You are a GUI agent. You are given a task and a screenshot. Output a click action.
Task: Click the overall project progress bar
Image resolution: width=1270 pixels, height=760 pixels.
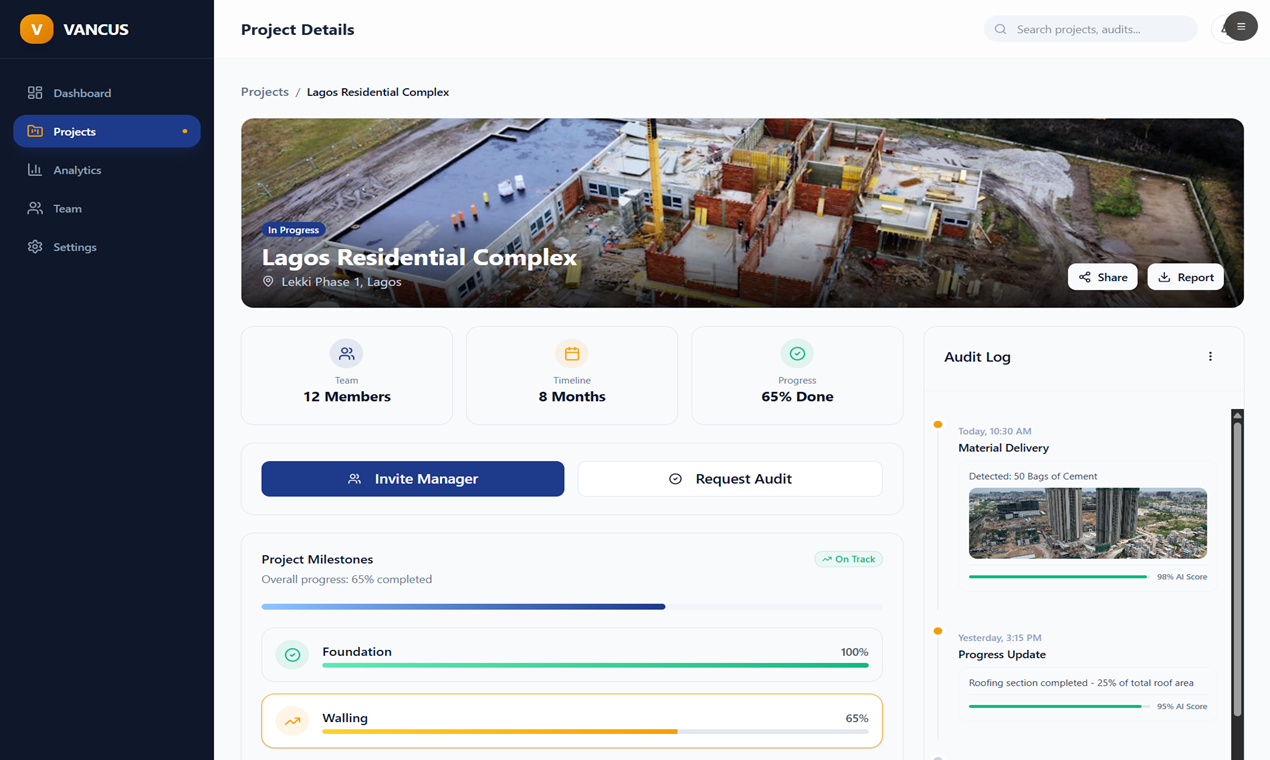coord(572,606)
